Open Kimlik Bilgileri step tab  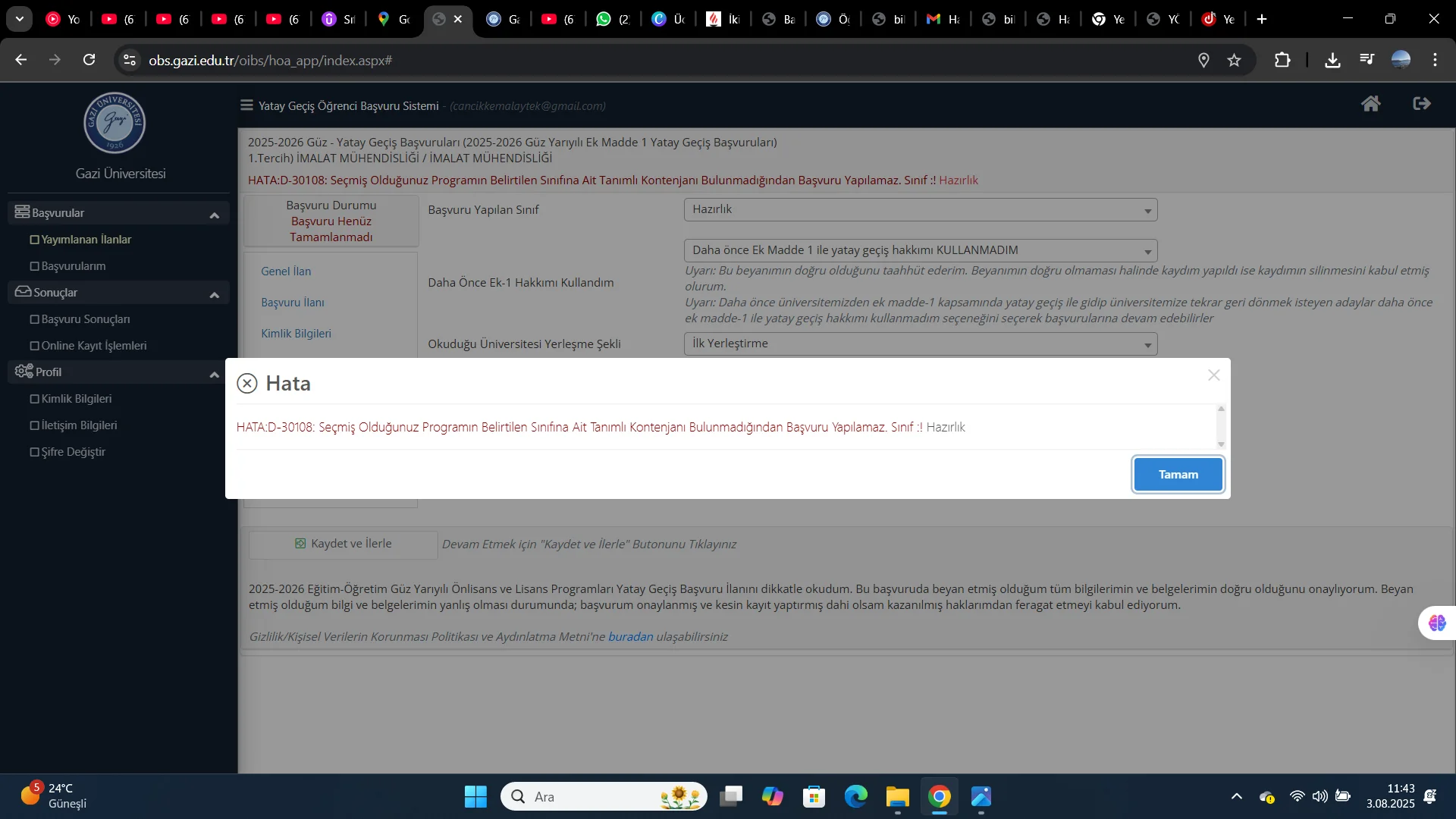(296, 334)
